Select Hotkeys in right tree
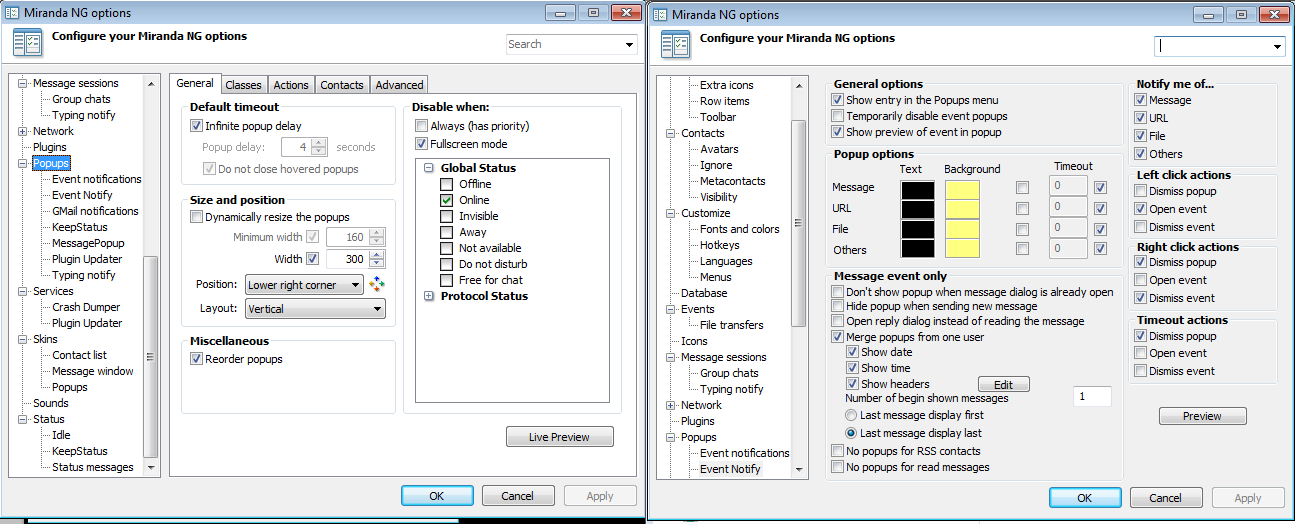1295x524 pixels. point(720,245)
